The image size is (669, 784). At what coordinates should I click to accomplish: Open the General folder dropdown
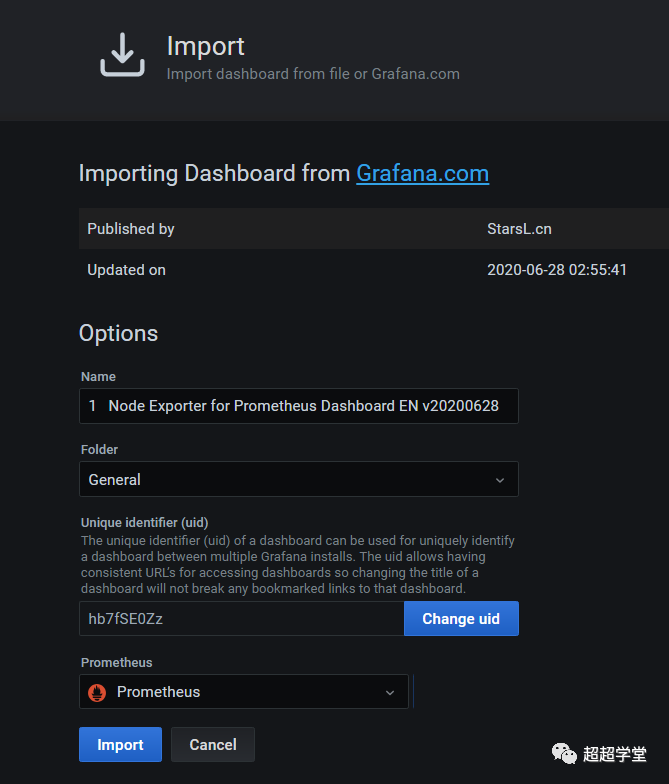(x=298, y=480)
